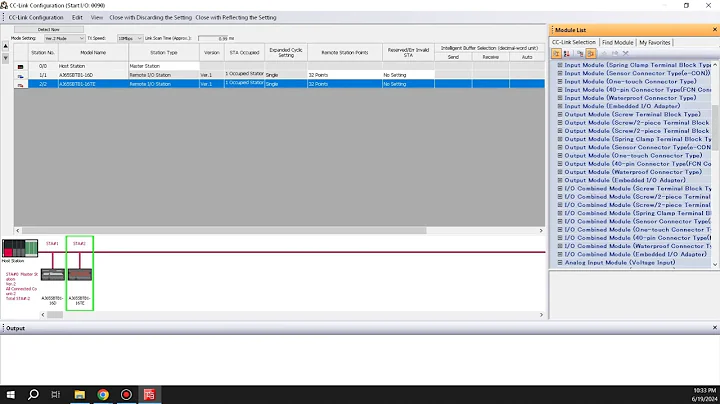
Task: Toggle the first highlighted Module List toolbar icon
Action: coord(556,54)
